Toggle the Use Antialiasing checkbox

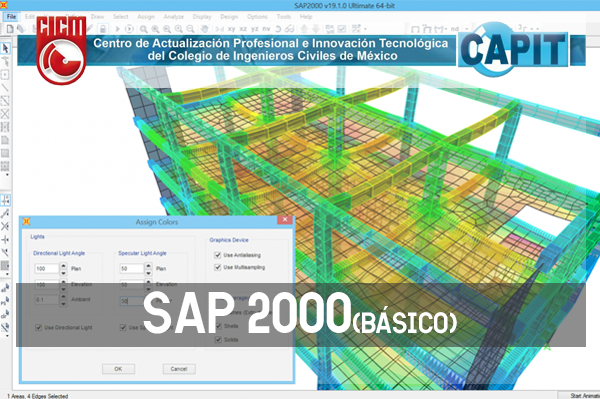click(218, 255)
